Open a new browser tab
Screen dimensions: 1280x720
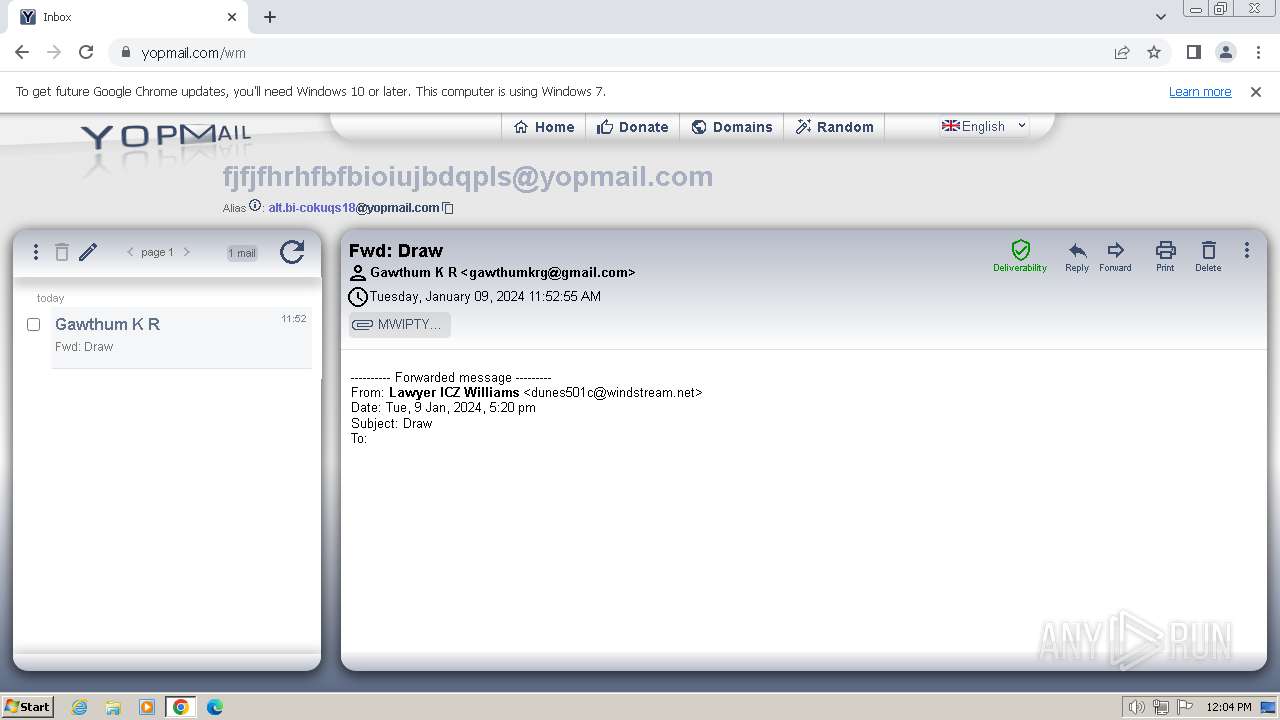[x=270, y=17]
